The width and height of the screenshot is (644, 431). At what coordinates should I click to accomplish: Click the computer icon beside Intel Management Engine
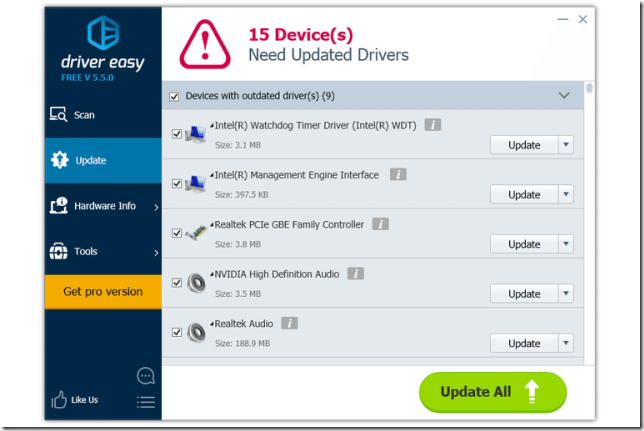[196, 184]
